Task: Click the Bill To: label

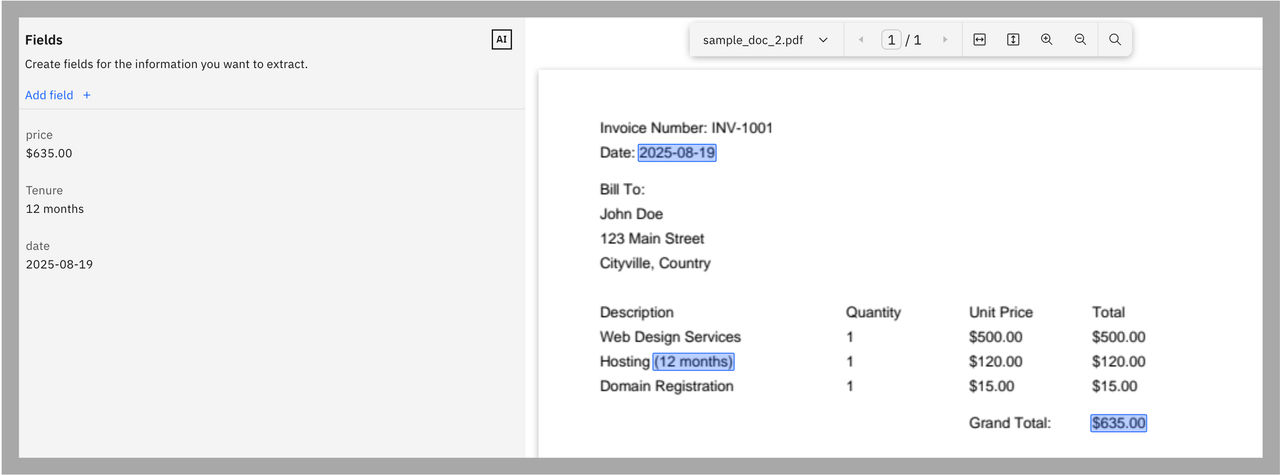Action: [x=622, y=189]
